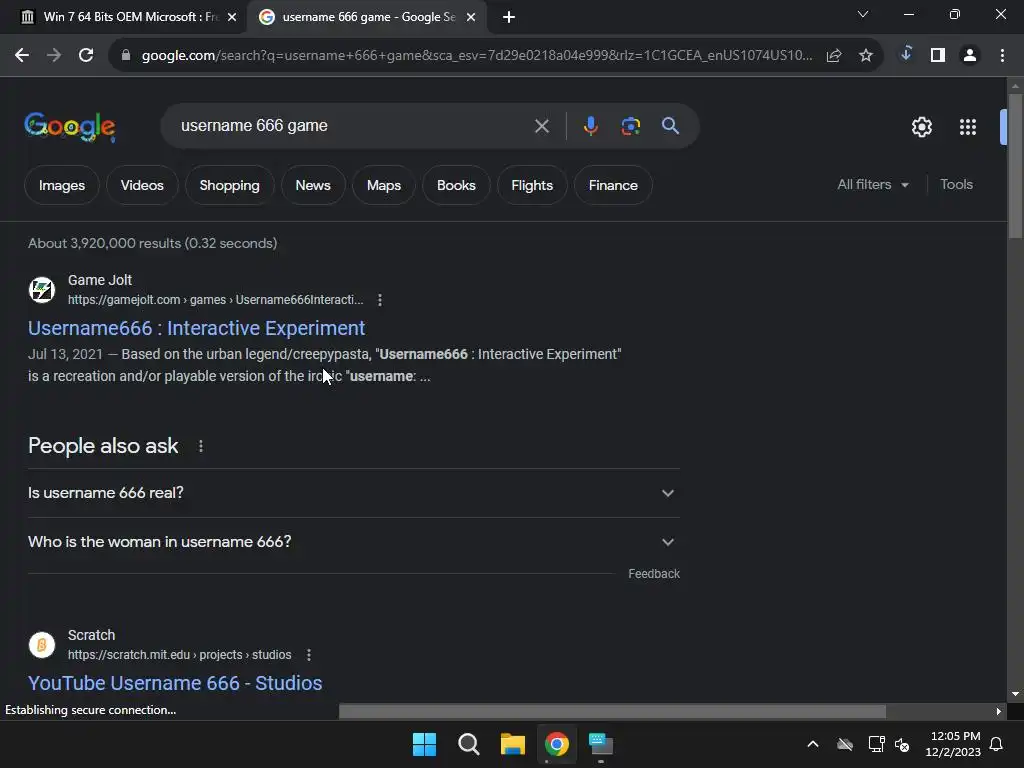Click the gamejolt.com result URL
The height and width of the screenshot is (768, 1024).
216,300
